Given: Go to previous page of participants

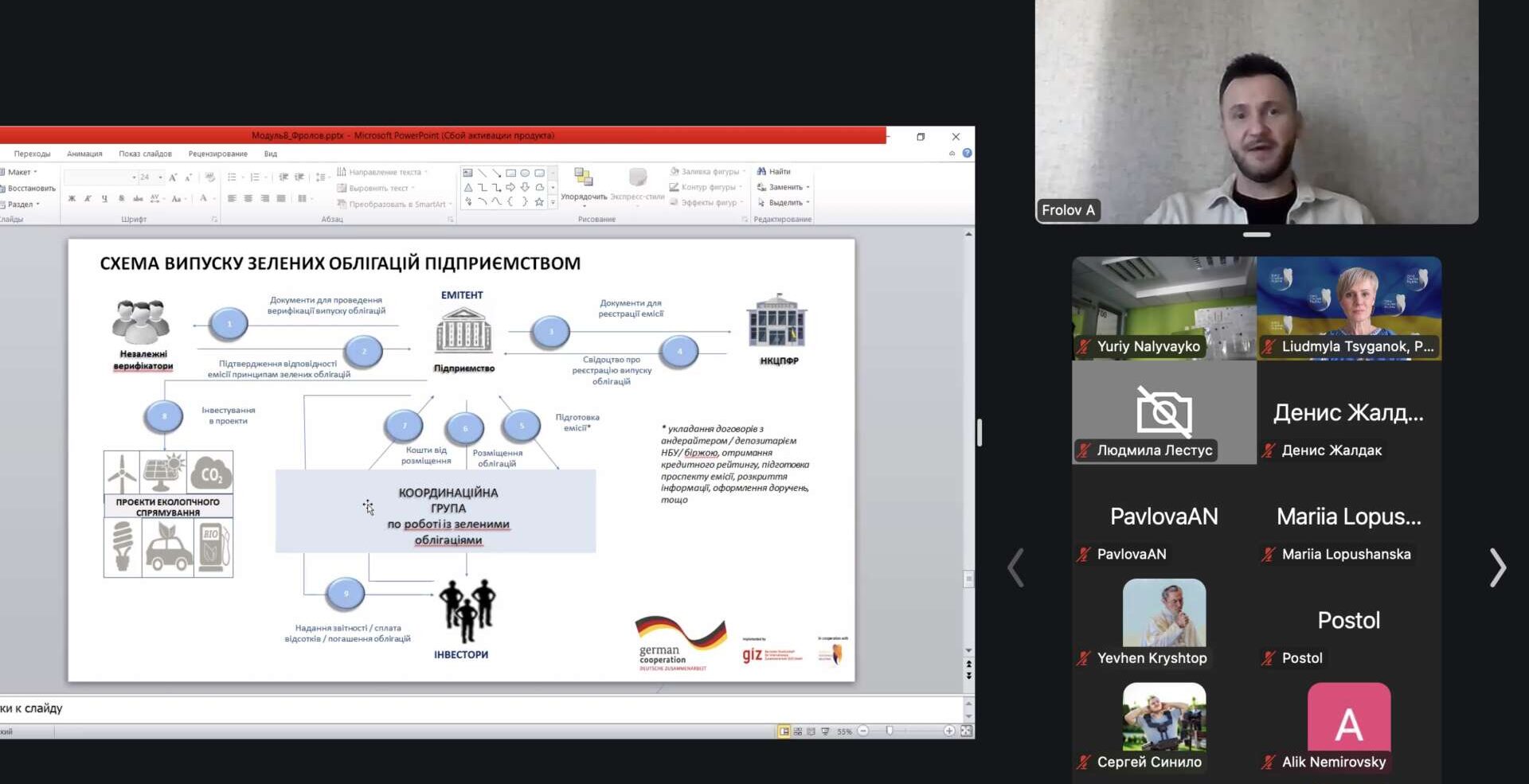Looking at the screenshot, I should point(1015,568).
